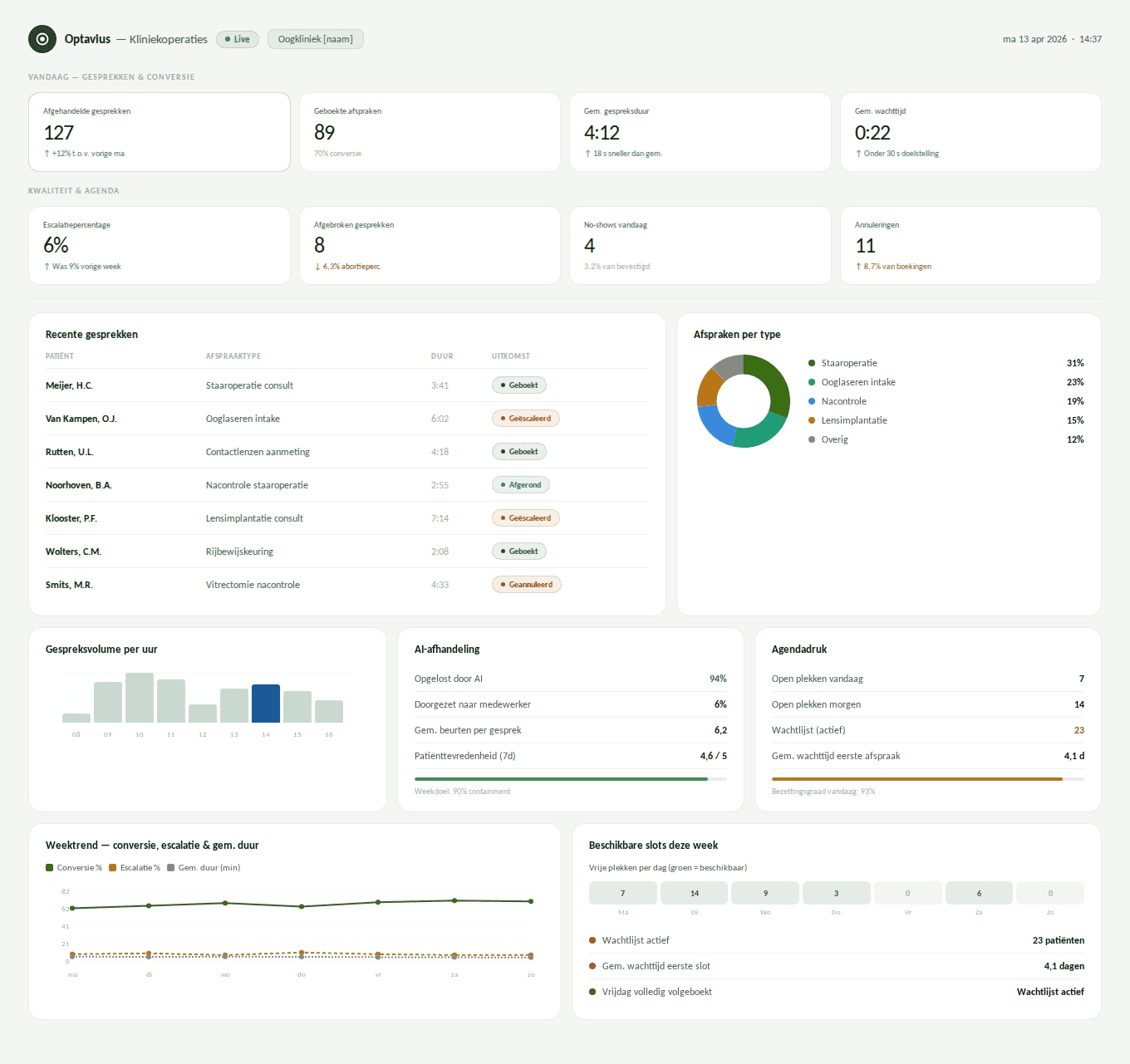Click Geboekt badge in Wolters row

[x=519, y=552]
